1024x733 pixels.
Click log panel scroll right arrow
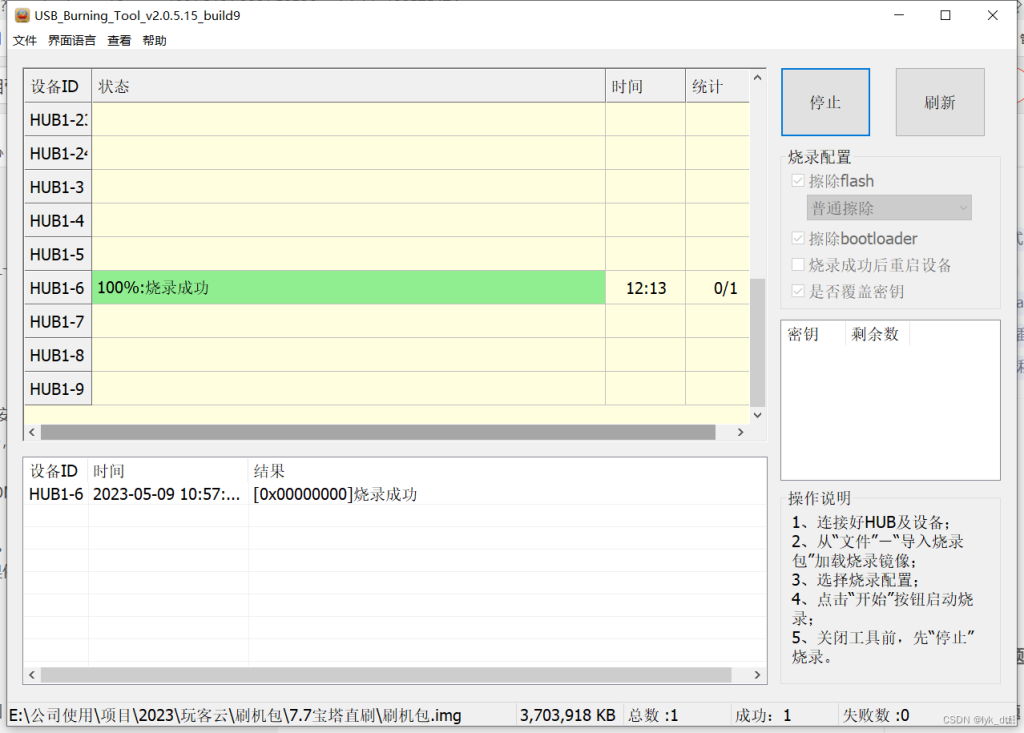point(758,675)
